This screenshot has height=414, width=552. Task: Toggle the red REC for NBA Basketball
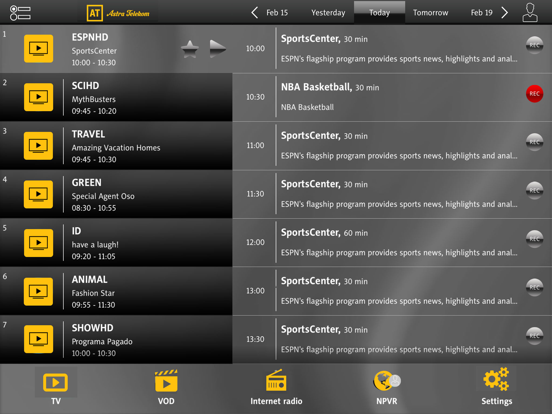(x=534, y=94)
